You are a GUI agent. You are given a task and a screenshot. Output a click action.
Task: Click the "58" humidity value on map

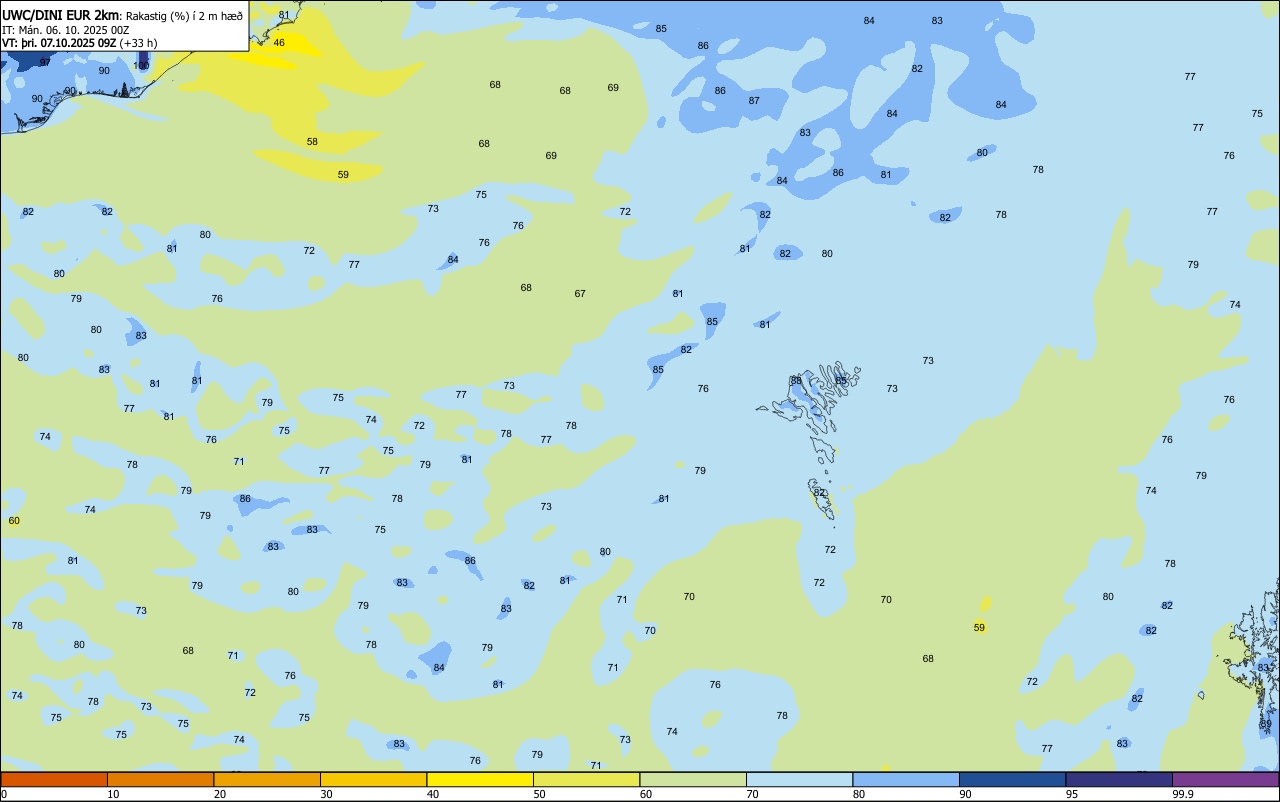312,142
